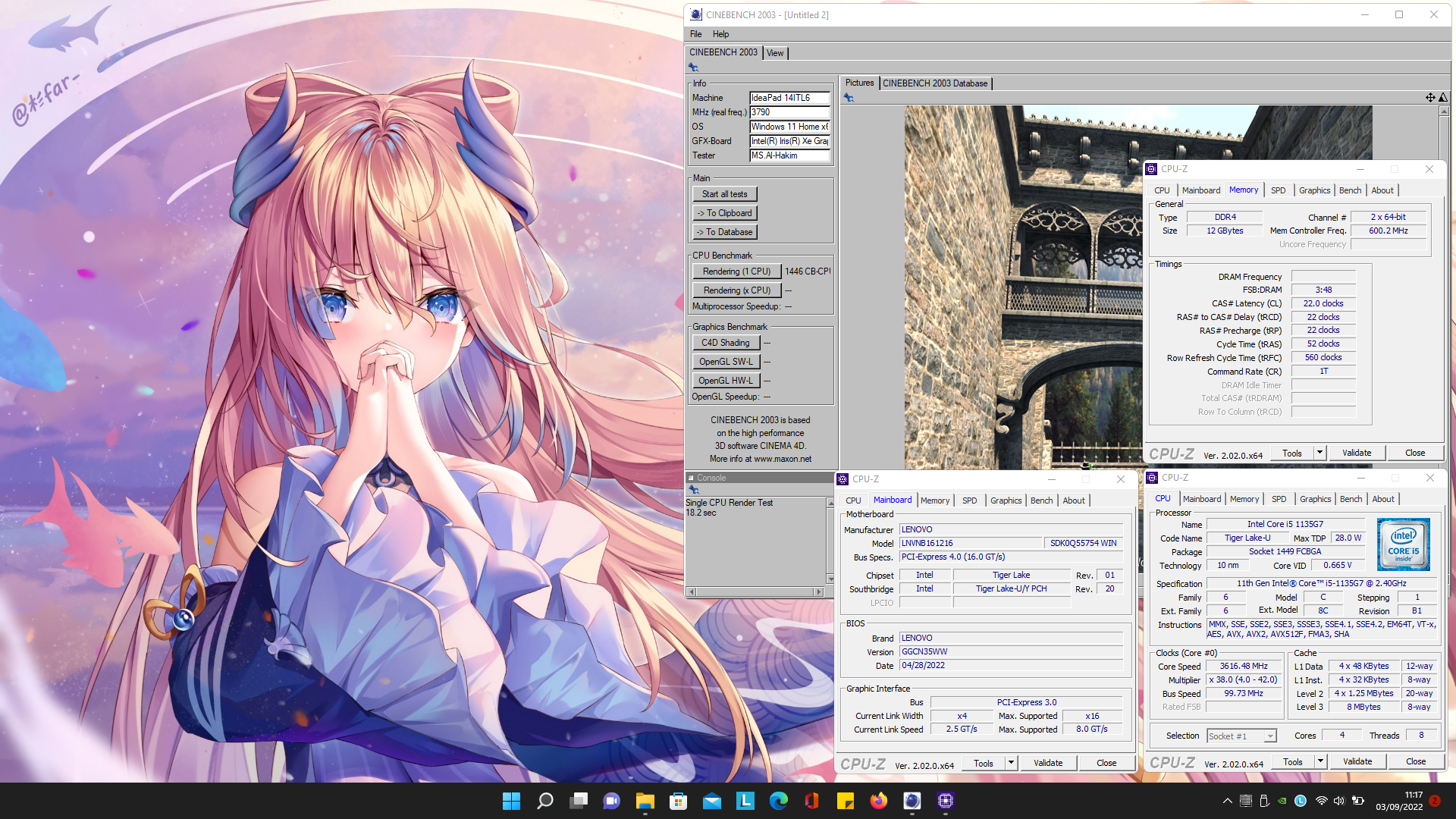
Task: Open the Help menu in CINEBENCH
Action: pos(720,34)
